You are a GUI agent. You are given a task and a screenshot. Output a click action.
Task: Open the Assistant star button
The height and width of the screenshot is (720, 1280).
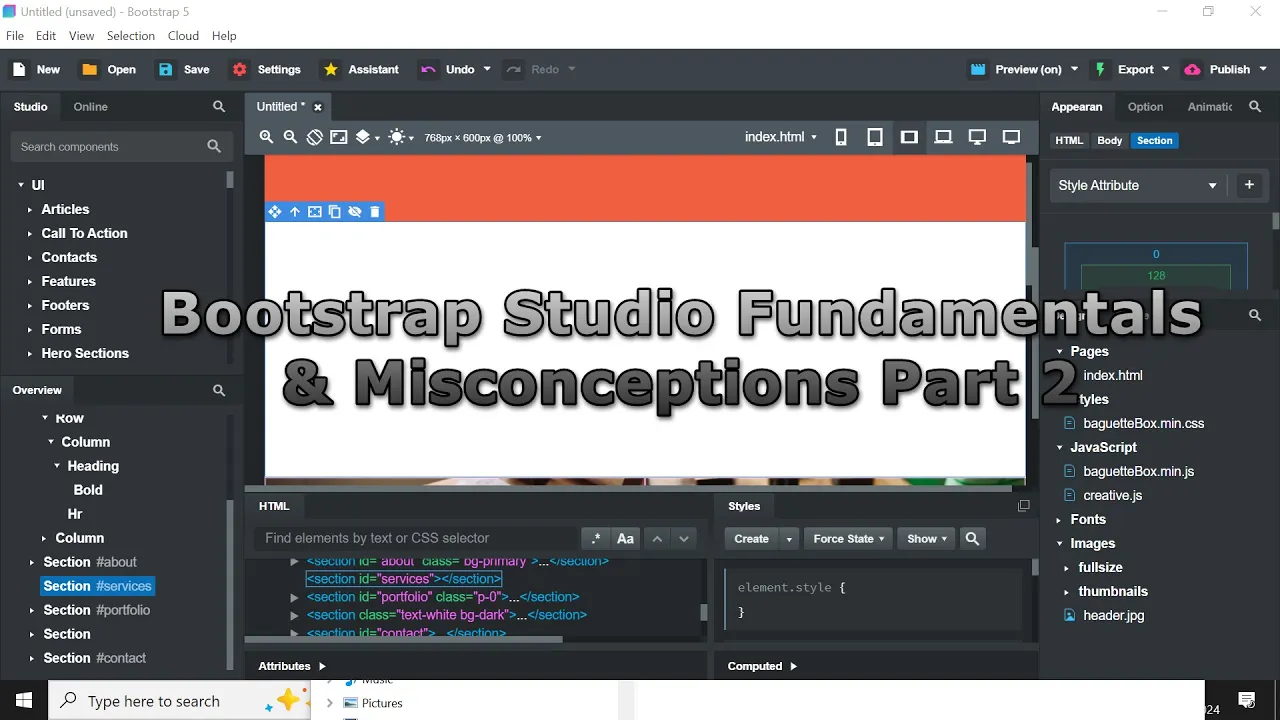(x=361, y=69)
